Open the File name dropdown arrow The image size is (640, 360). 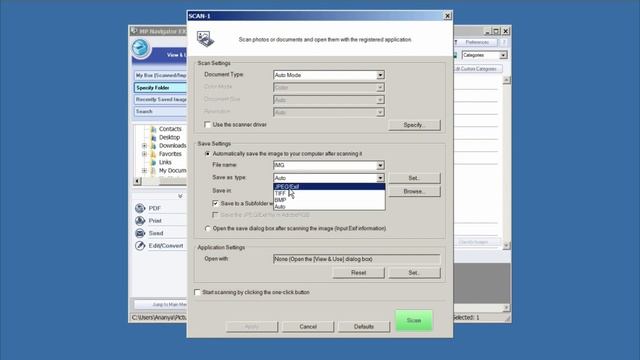[380, 165]
